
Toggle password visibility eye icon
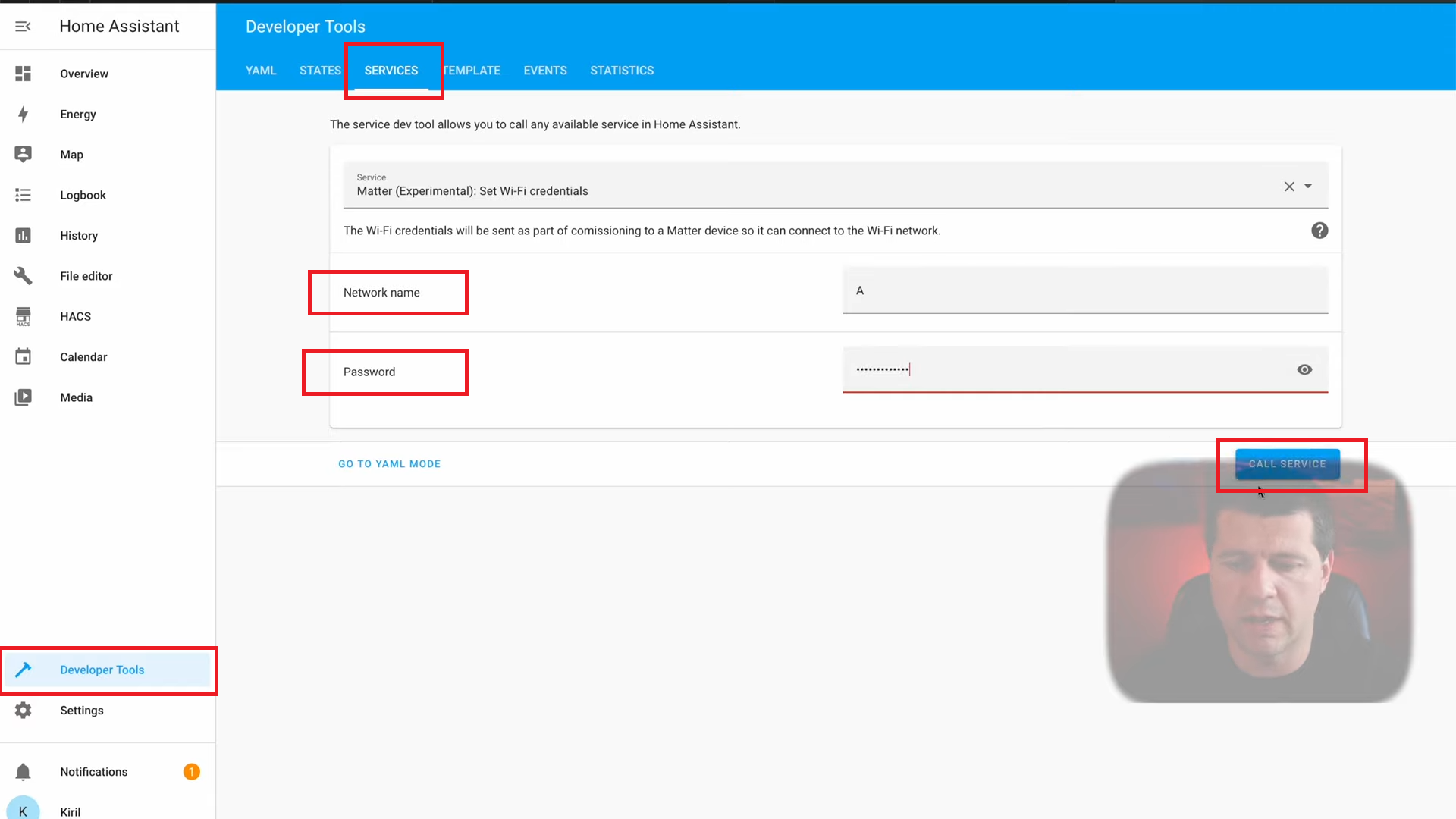pyautogui.click(x=1304, y=369)
